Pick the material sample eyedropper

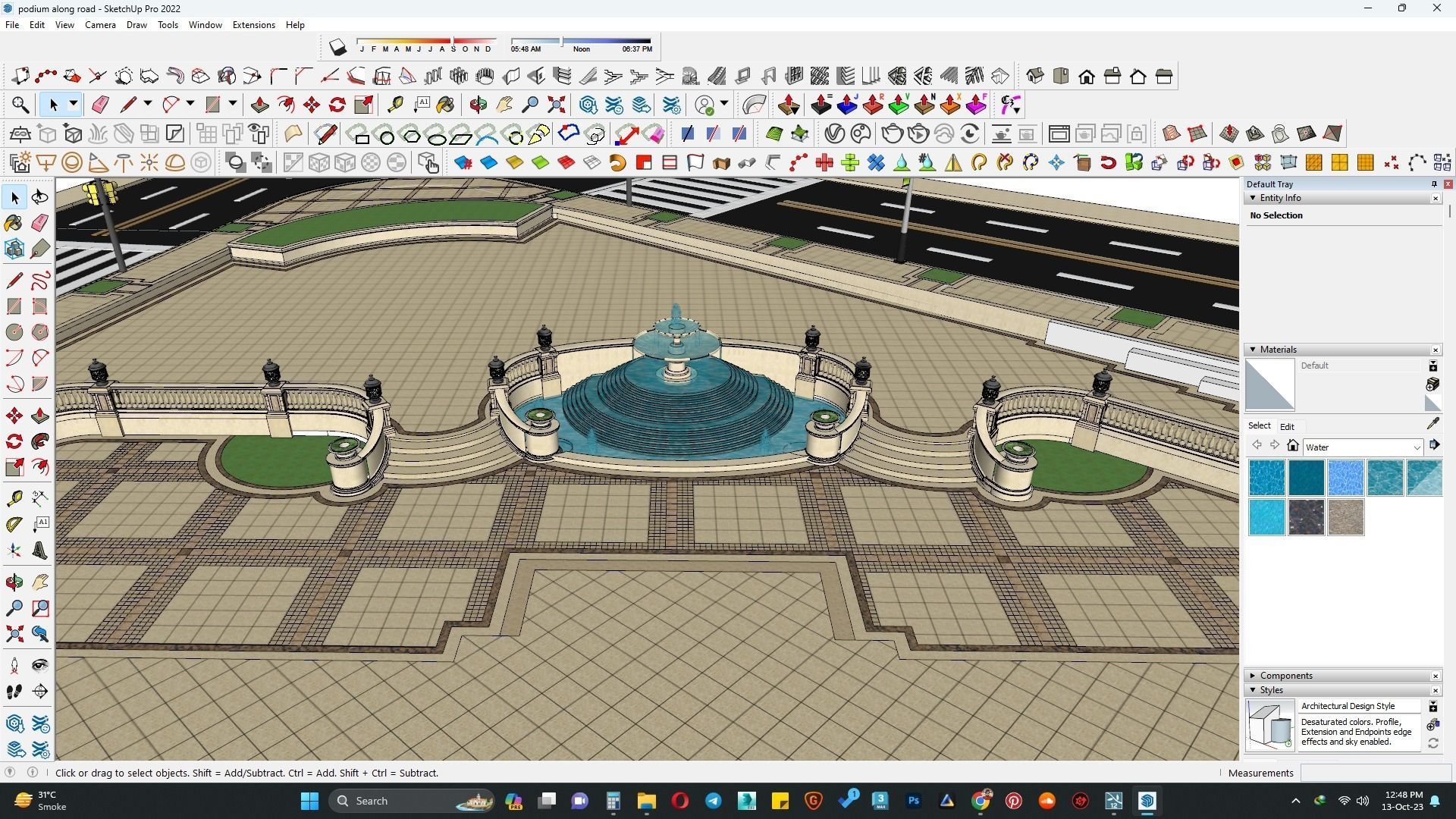coord(1432,424)
